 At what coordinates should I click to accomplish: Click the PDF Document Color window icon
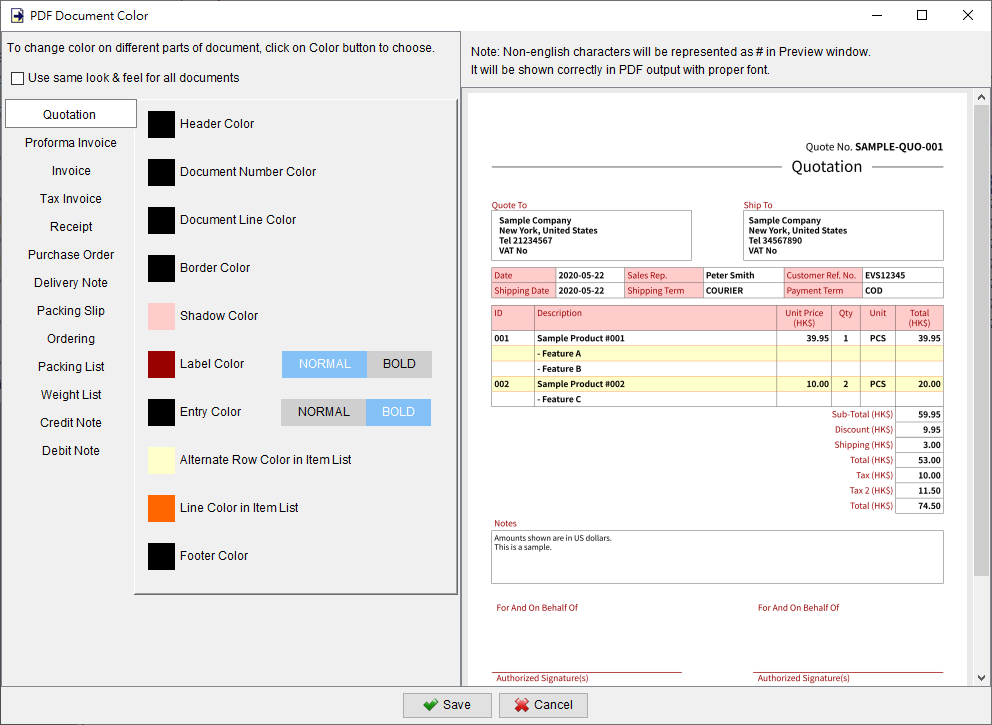coord(17,15)
